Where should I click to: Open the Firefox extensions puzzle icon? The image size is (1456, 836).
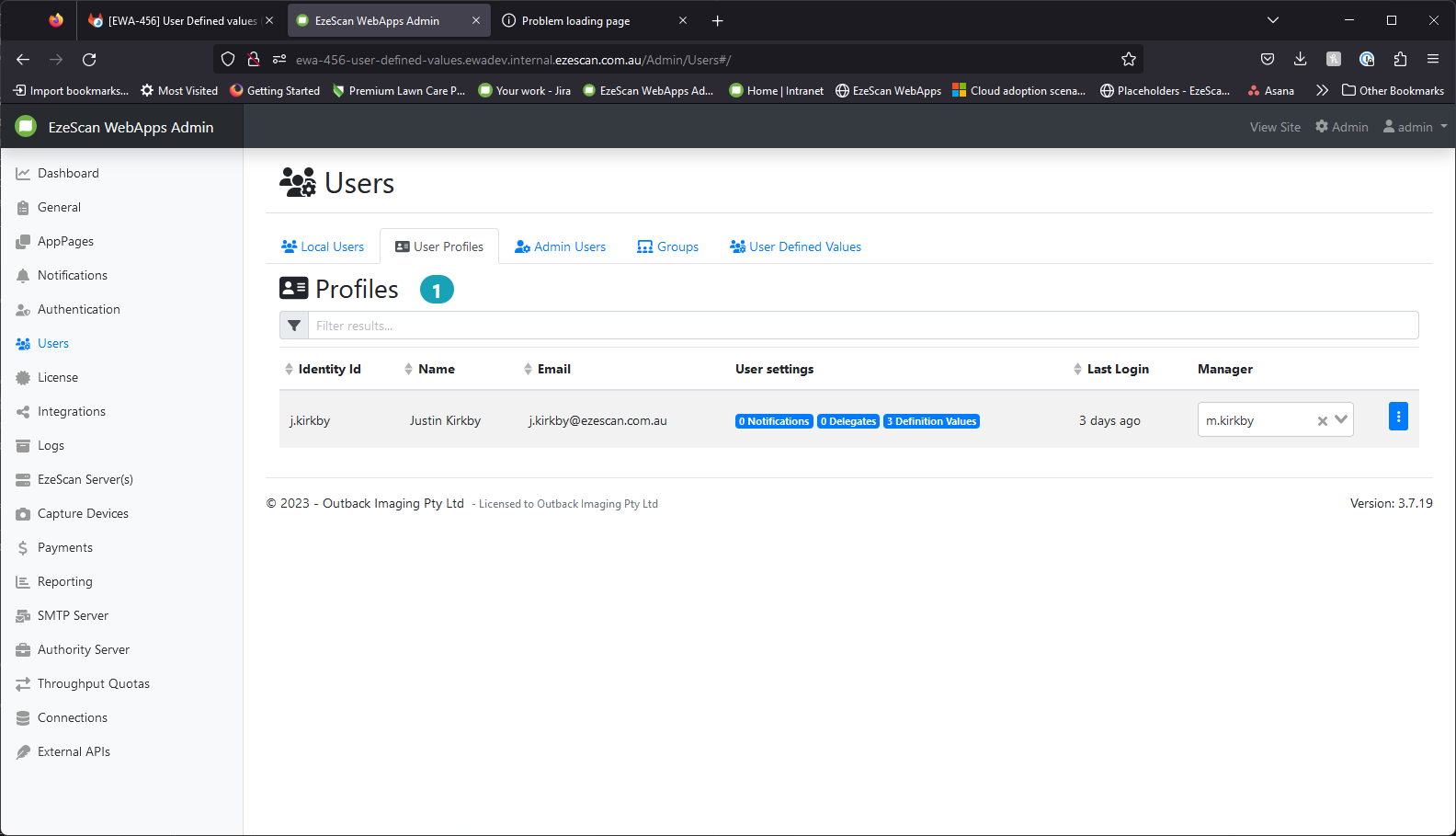1400,60
